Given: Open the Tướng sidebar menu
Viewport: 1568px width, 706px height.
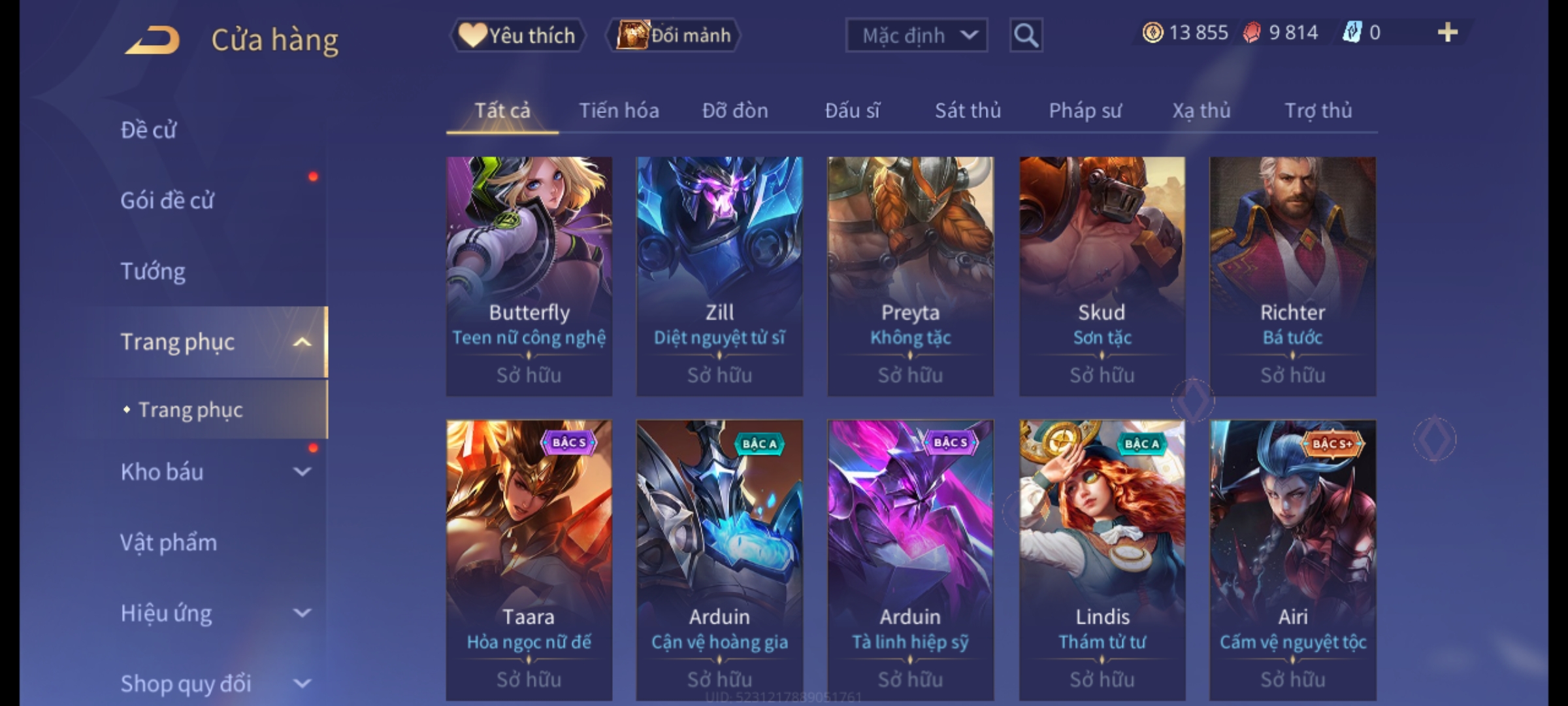Looking at the screenshot, I should 153,271.
